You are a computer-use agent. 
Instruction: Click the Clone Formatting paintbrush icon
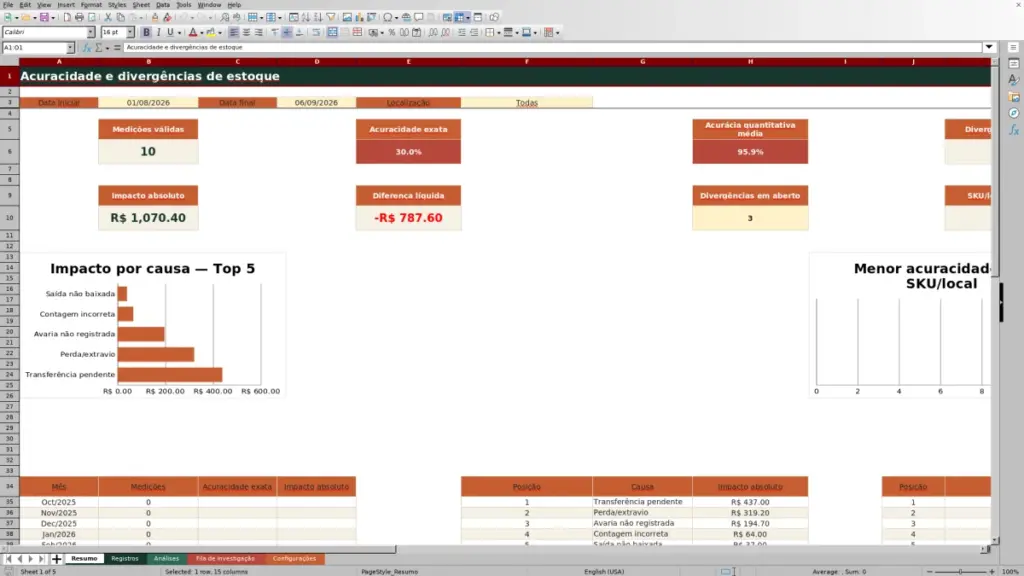point(155,18)
